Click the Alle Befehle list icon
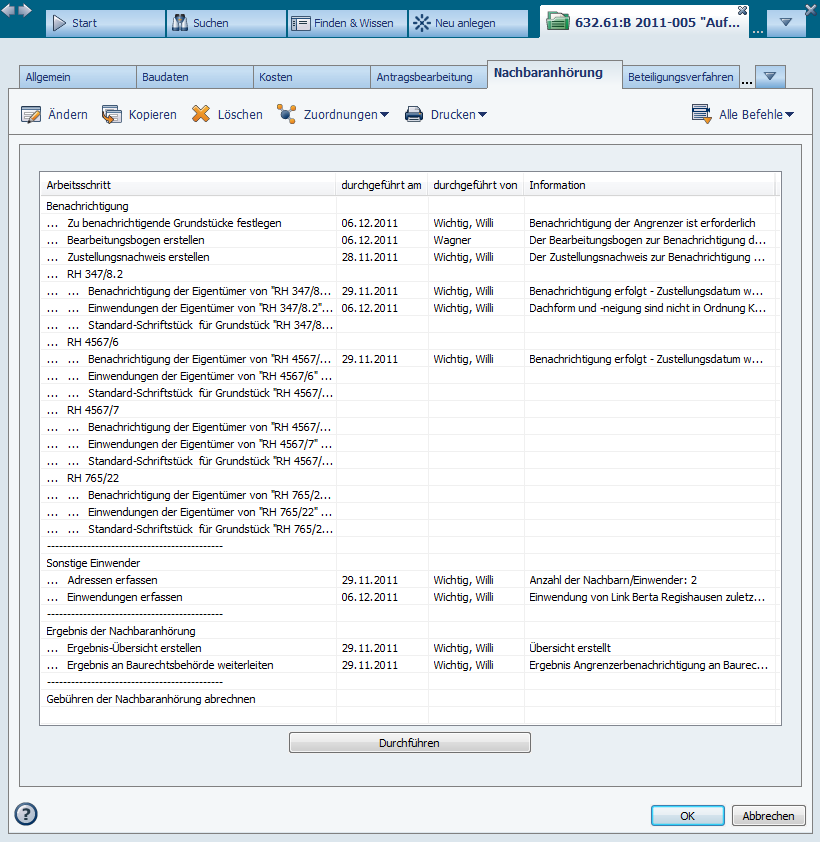The width and height of the screenshot is (820, 842). point(702,114)
